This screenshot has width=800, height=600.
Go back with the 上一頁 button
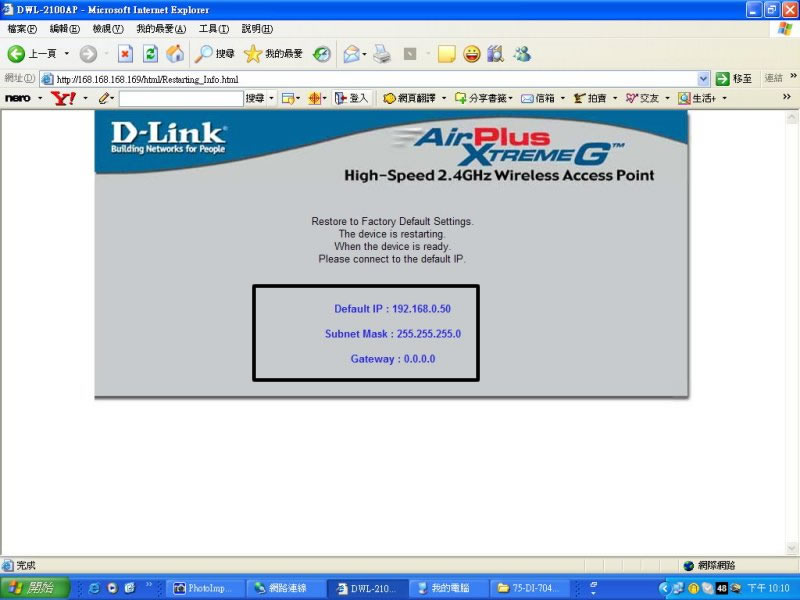pos(31,54)
